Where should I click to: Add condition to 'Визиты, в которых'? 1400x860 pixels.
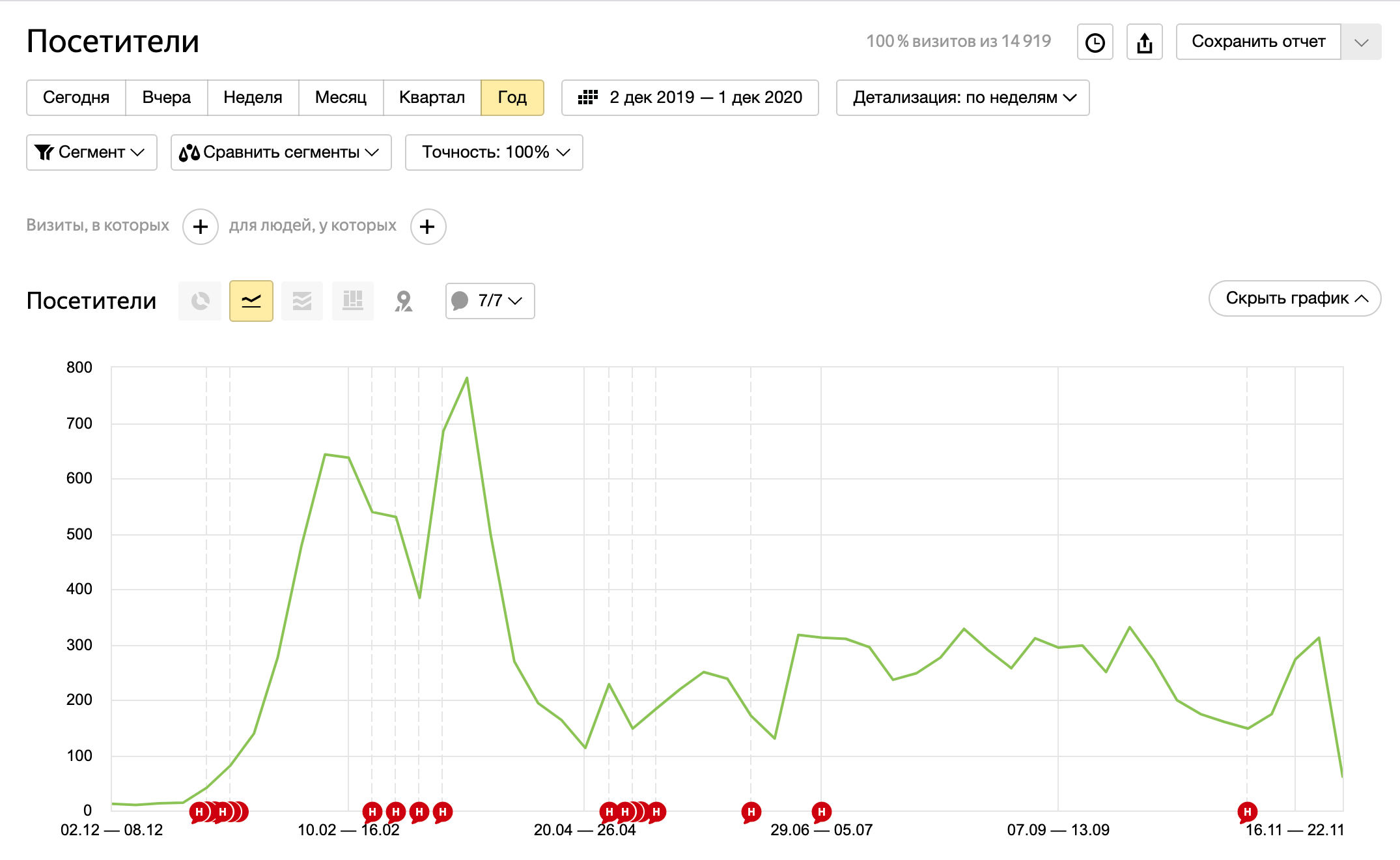[200, 227]
